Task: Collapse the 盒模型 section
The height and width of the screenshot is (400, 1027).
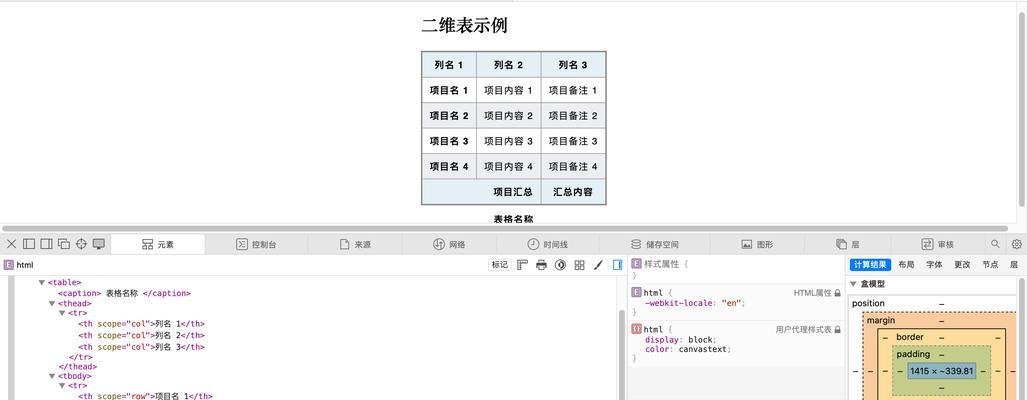Action: tap(853, 284)
